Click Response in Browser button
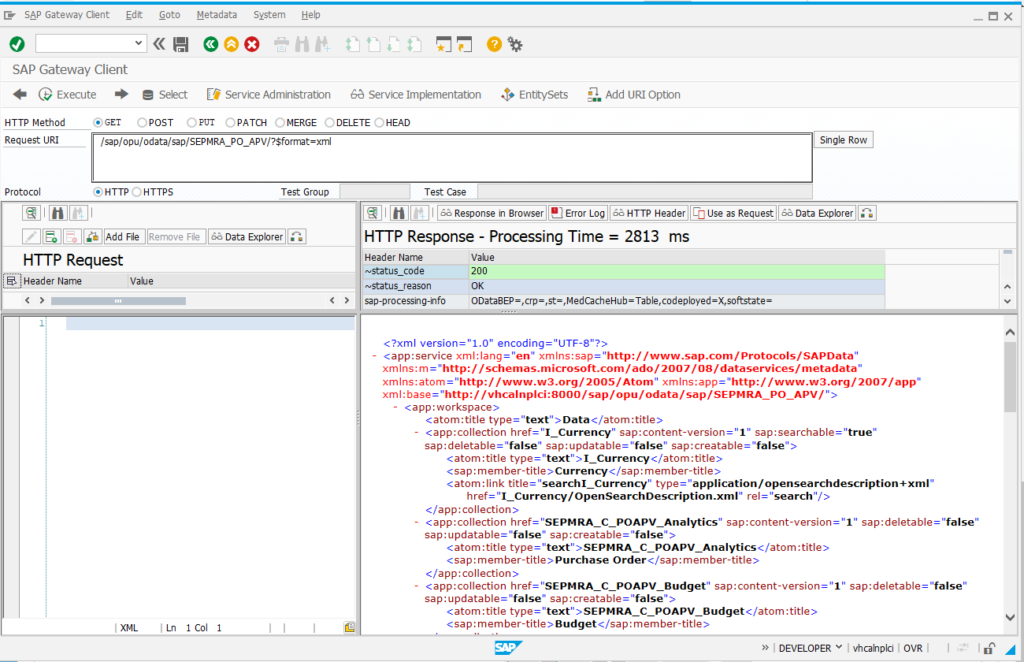 coord(492,213)
